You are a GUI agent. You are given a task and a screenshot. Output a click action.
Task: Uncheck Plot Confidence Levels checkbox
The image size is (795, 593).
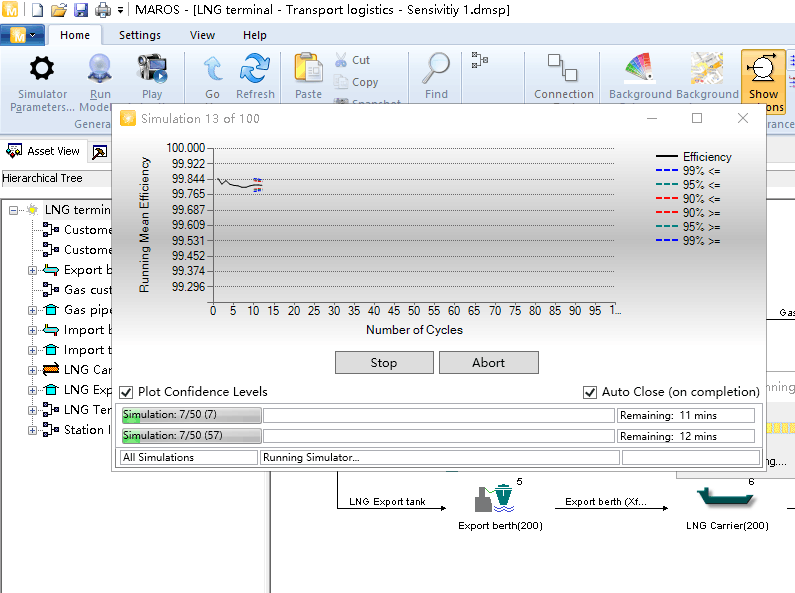coord(126,392)
